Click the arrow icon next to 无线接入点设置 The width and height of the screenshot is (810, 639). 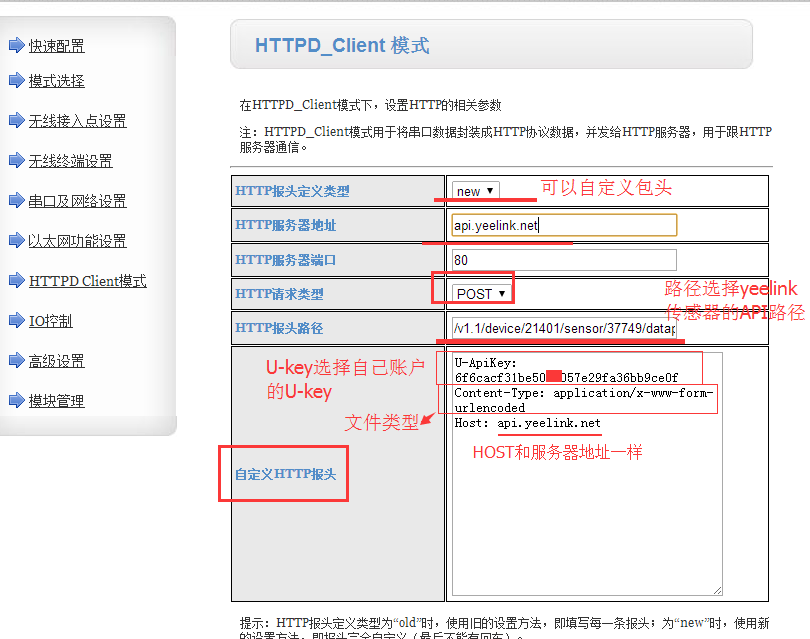16,121
